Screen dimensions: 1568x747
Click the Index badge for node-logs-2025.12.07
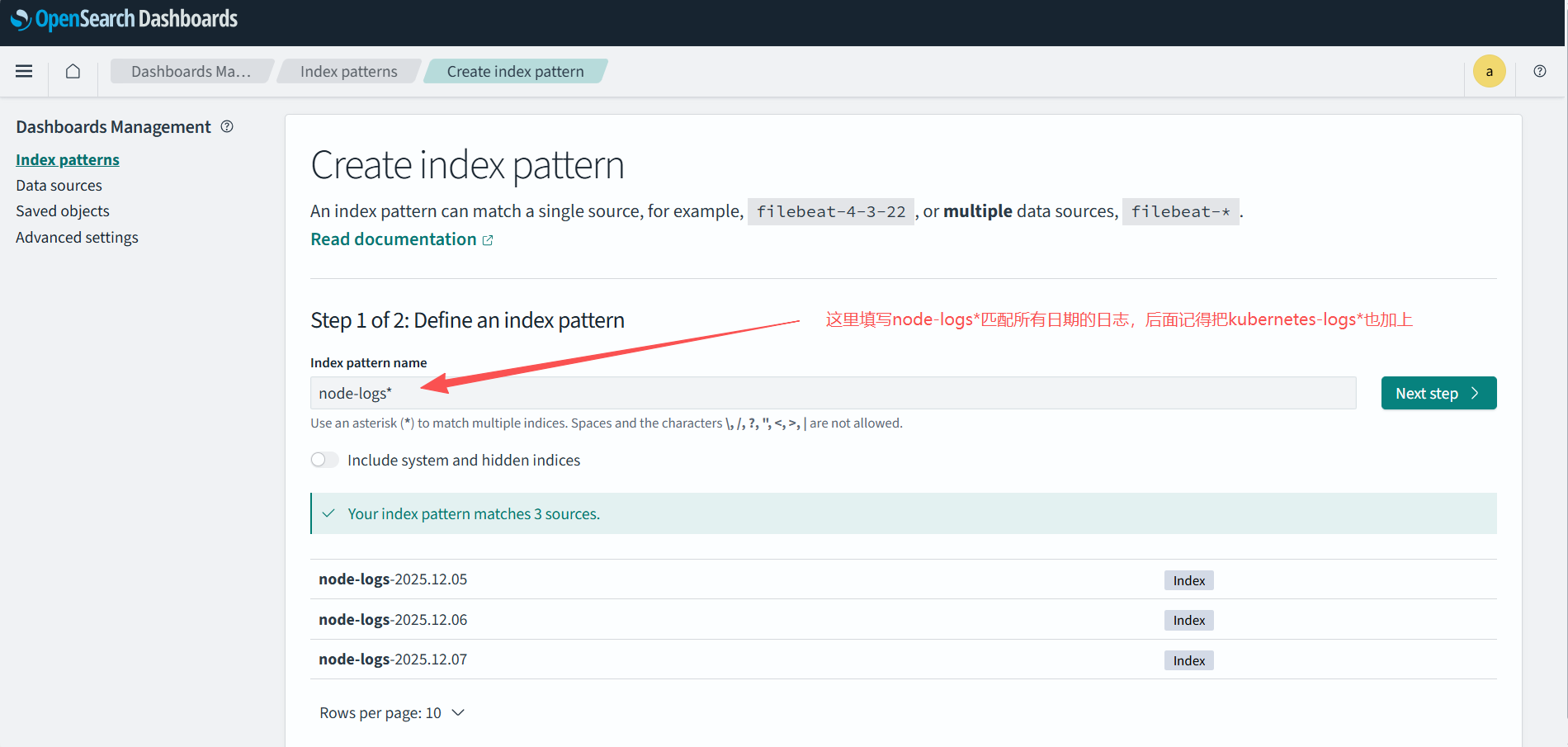click(x=1188, y=660)
